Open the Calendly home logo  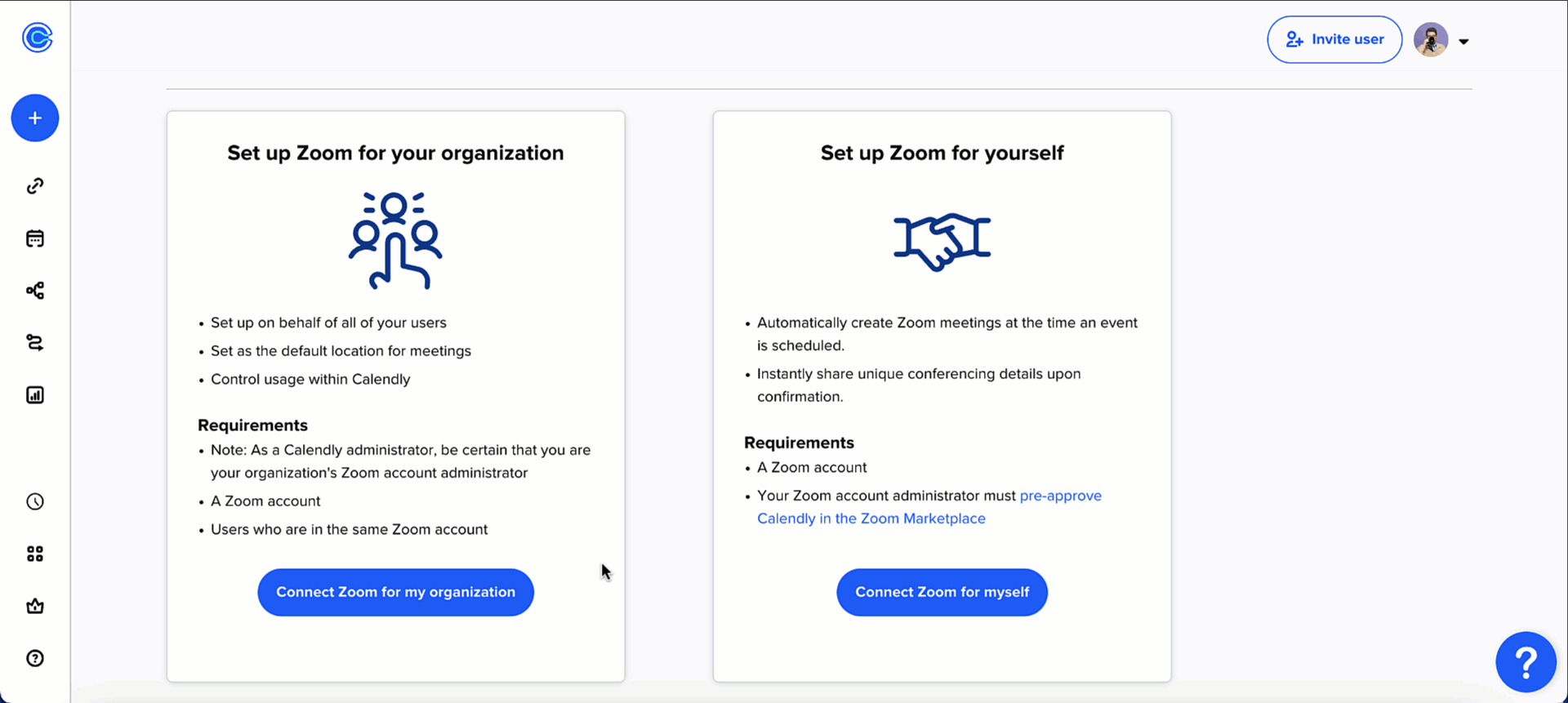pyautogui.click(x=36, y=38)
